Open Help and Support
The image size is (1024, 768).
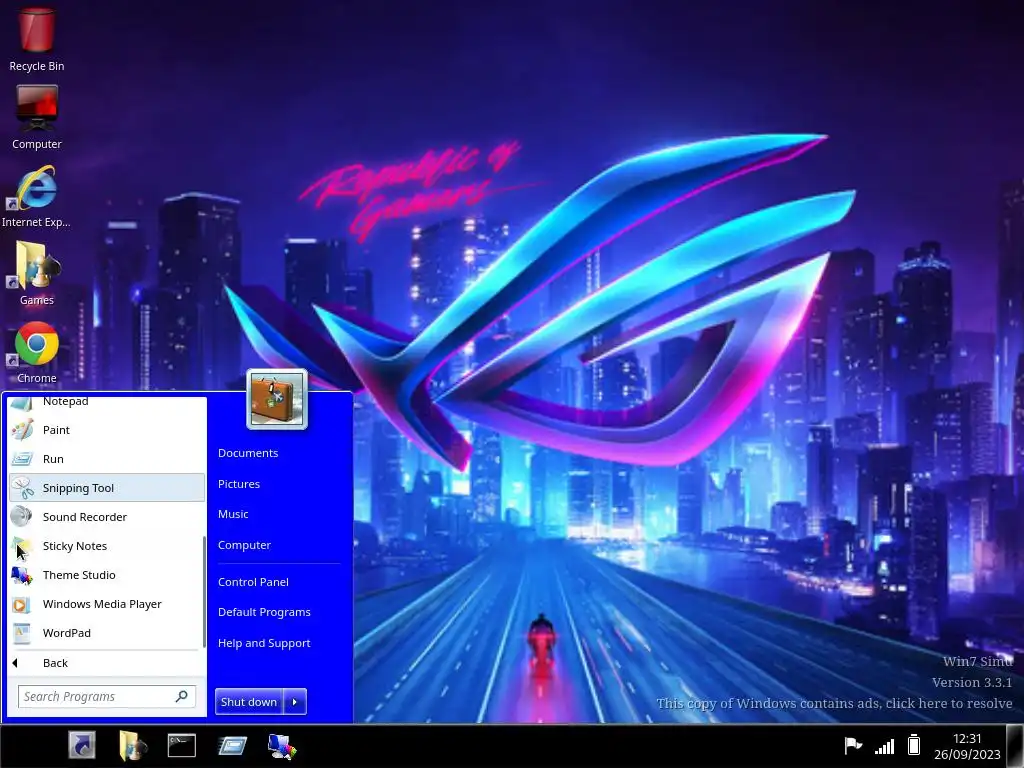(264, 643)
